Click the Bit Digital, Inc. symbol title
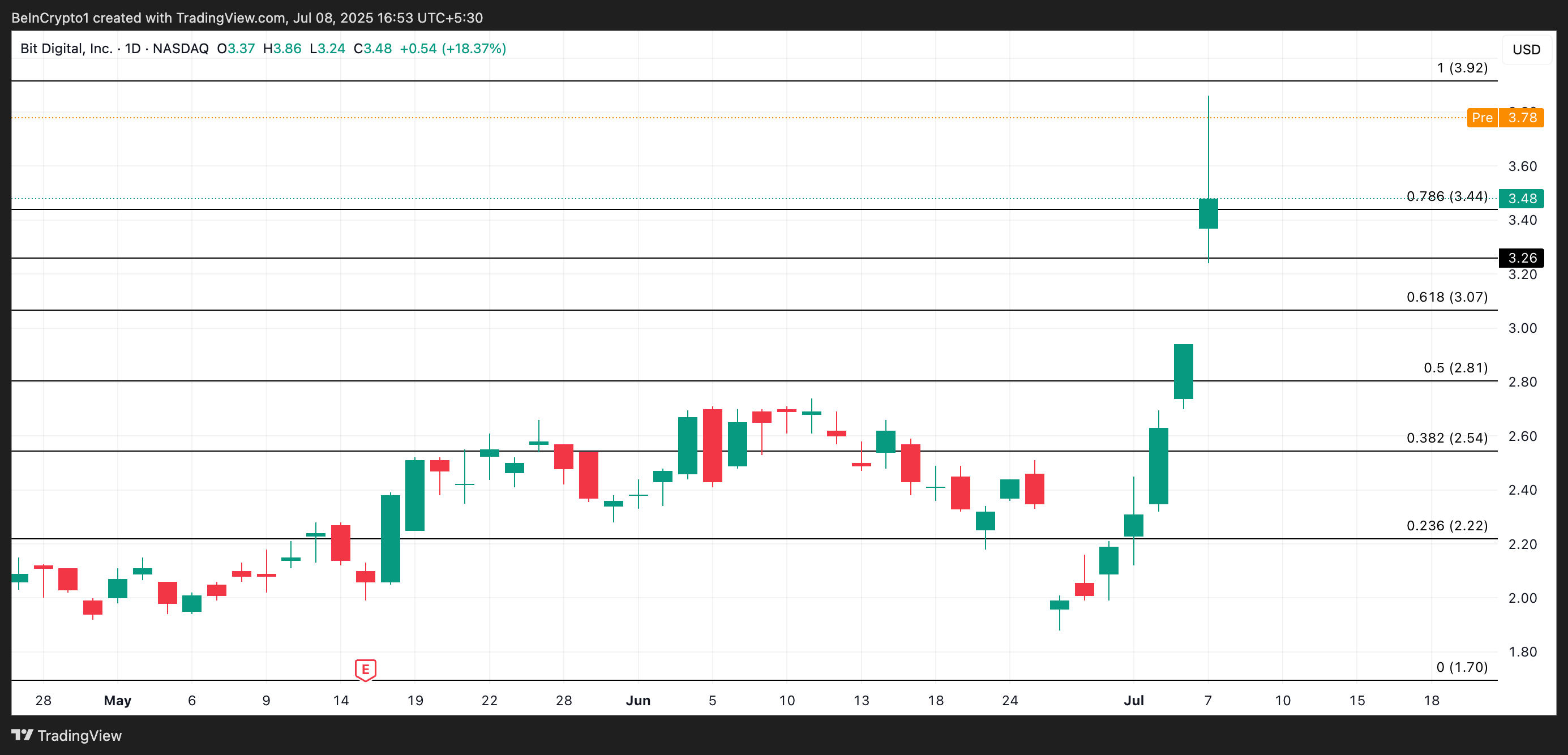This screenshot has height=755, width=1568. tap(66, 49)
